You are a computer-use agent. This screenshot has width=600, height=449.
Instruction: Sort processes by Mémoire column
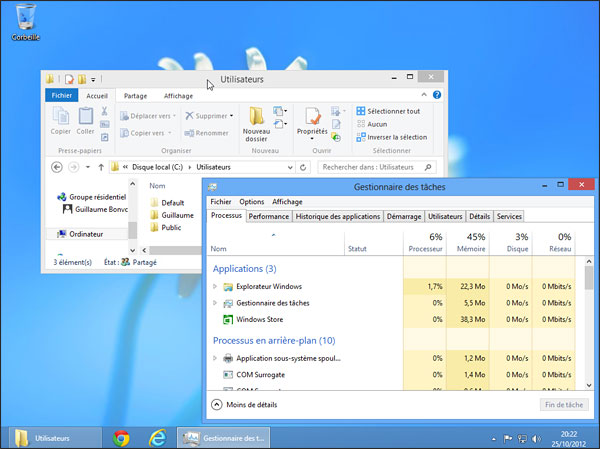(468, 243)
